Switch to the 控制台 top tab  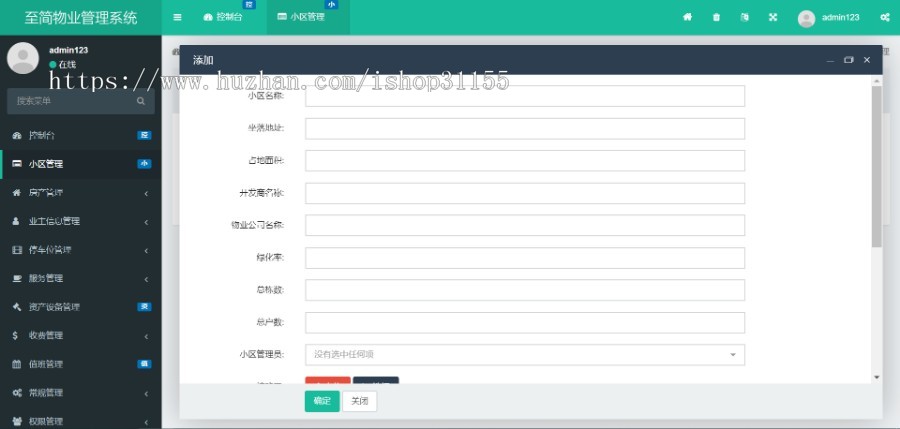pos(223,17)
